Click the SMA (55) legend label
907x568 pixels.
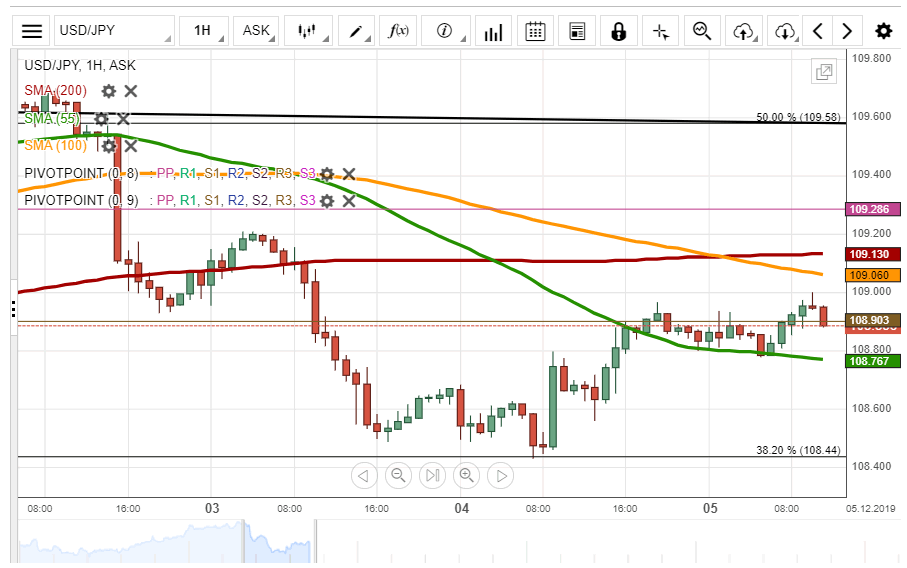tap(52, 119)
